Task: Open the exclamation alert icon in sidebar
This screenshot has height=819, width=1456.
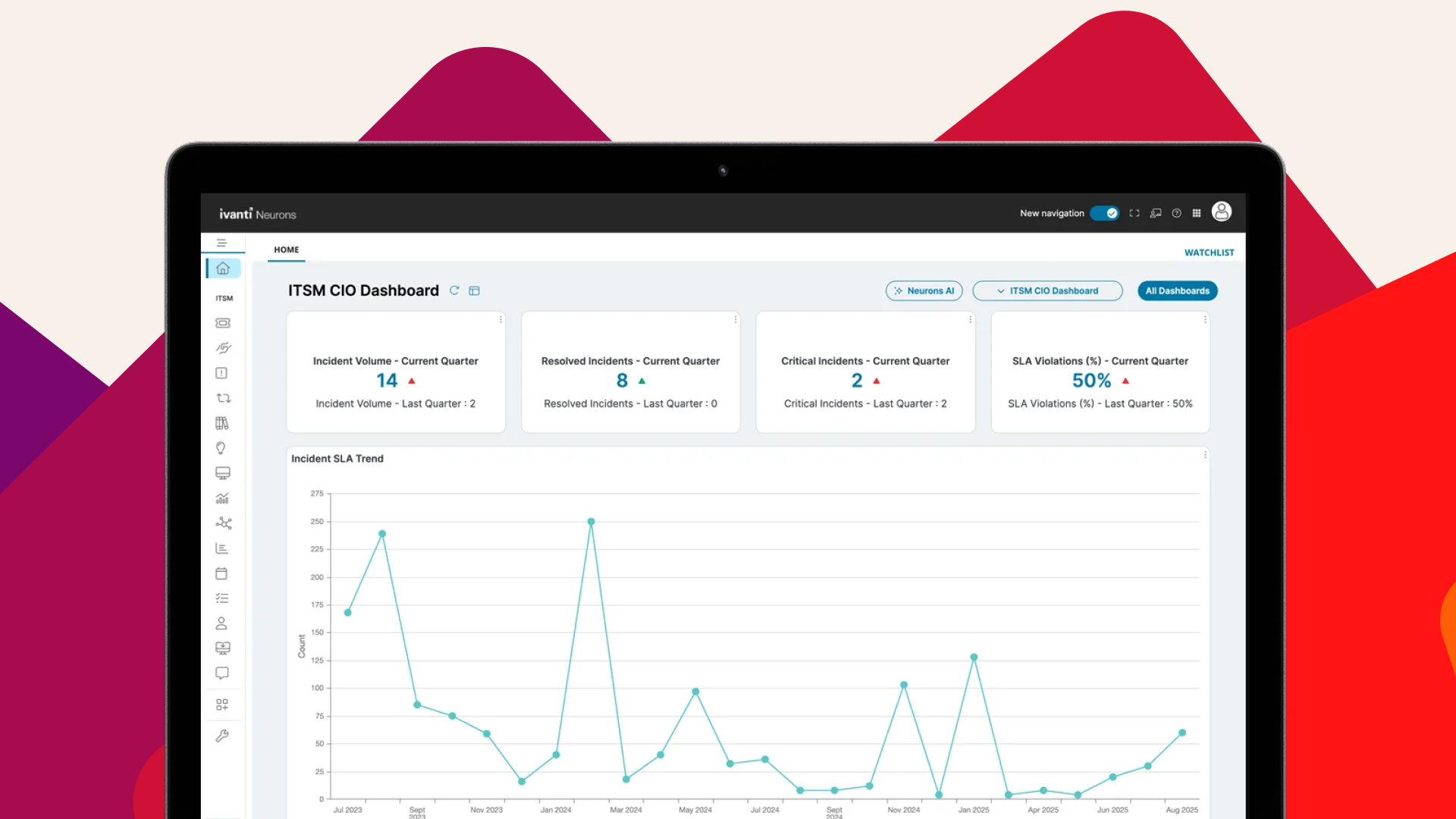Action: pos(221,373)
